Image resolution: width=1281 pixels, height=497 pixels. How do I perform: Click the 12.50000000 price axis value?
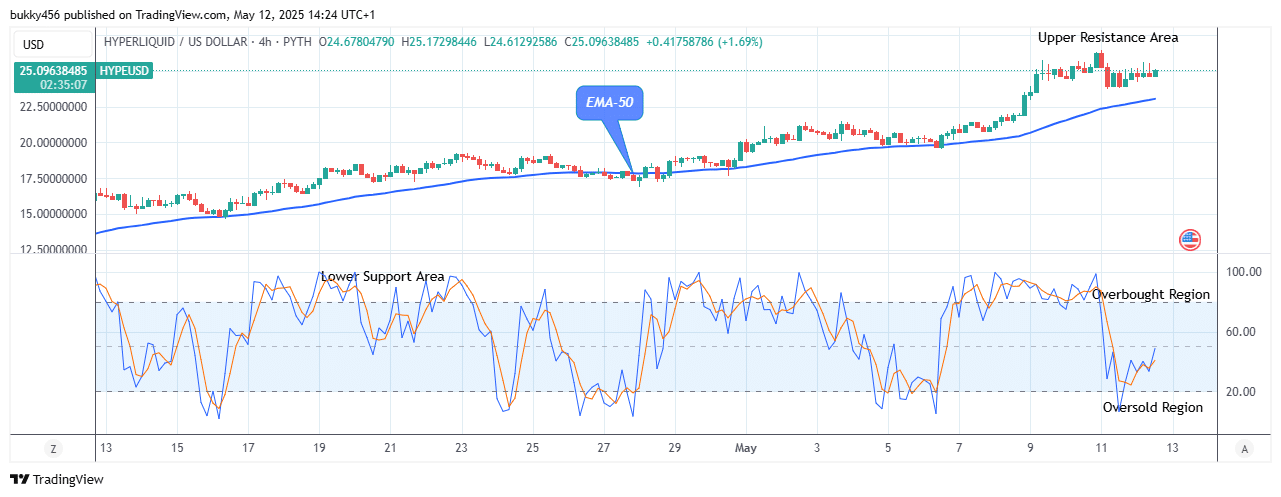(x=55, y=249)
